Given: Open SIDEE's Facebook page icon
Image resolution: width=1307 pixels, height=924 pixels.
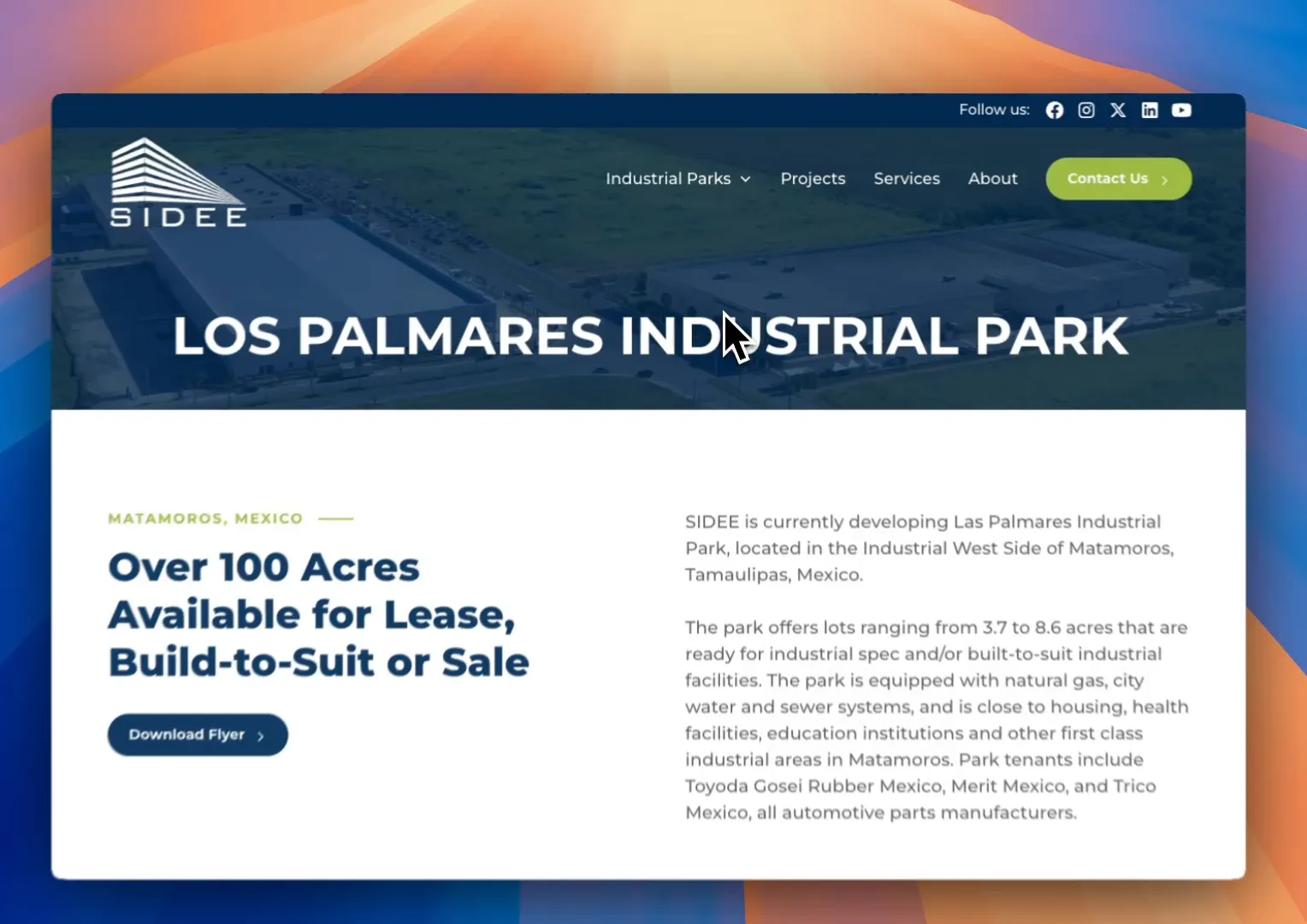Looking at the screenshot, I should point(1055,110).
